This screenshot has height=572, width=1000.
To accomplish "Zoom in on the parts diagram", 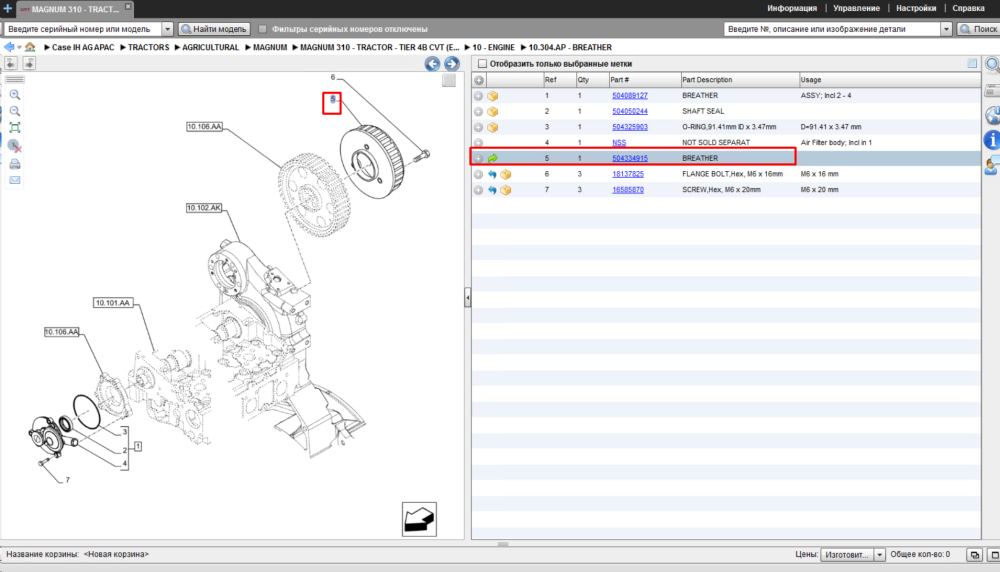I will click(x=15, y=95).
